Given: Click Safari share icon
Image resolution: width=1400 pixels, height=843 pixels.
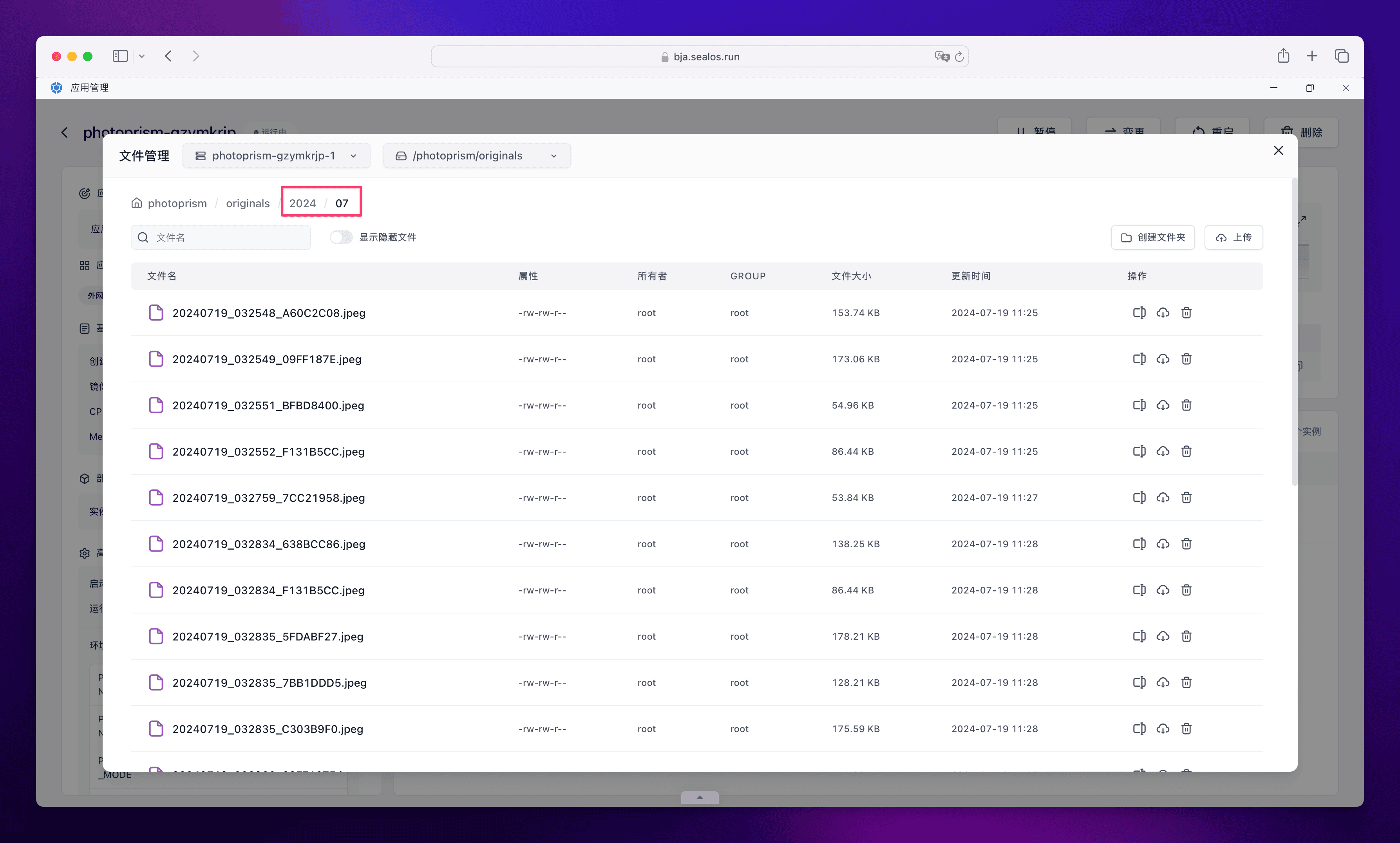Looking at the screenshot, I should point(1283,56).
